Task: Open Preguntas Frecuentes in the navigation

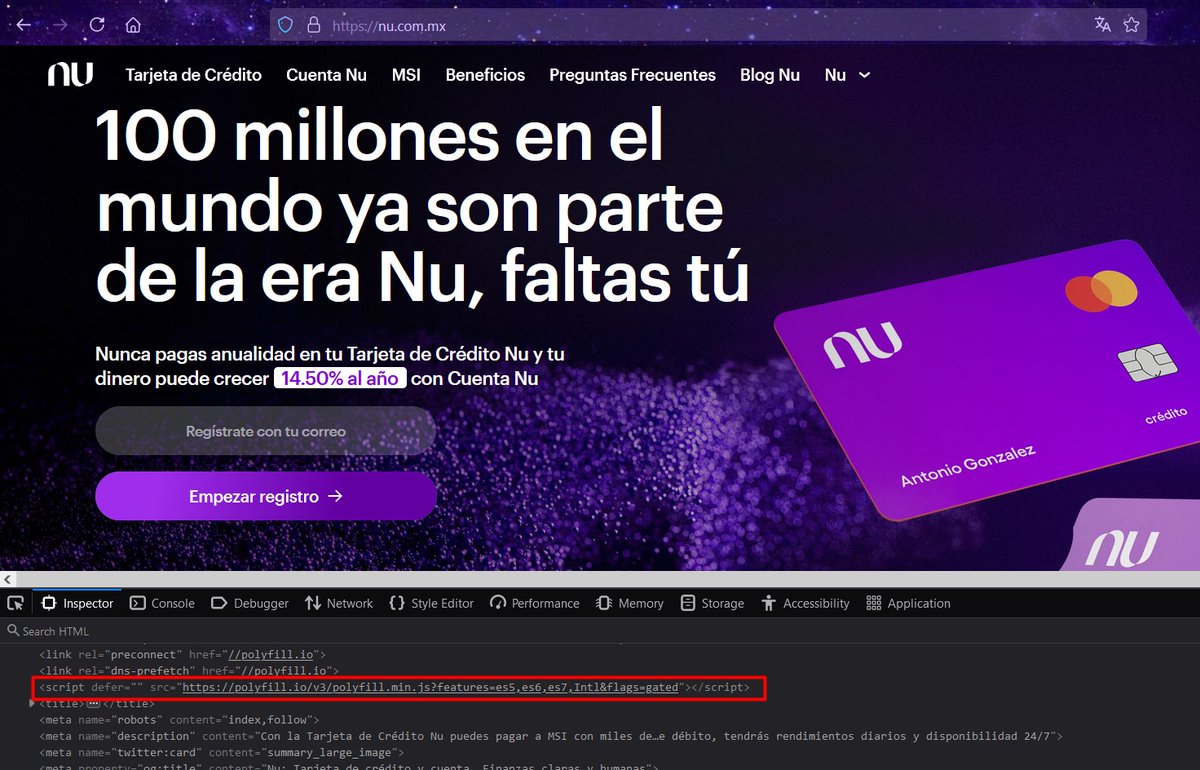Action: click(x=632, y=75)
